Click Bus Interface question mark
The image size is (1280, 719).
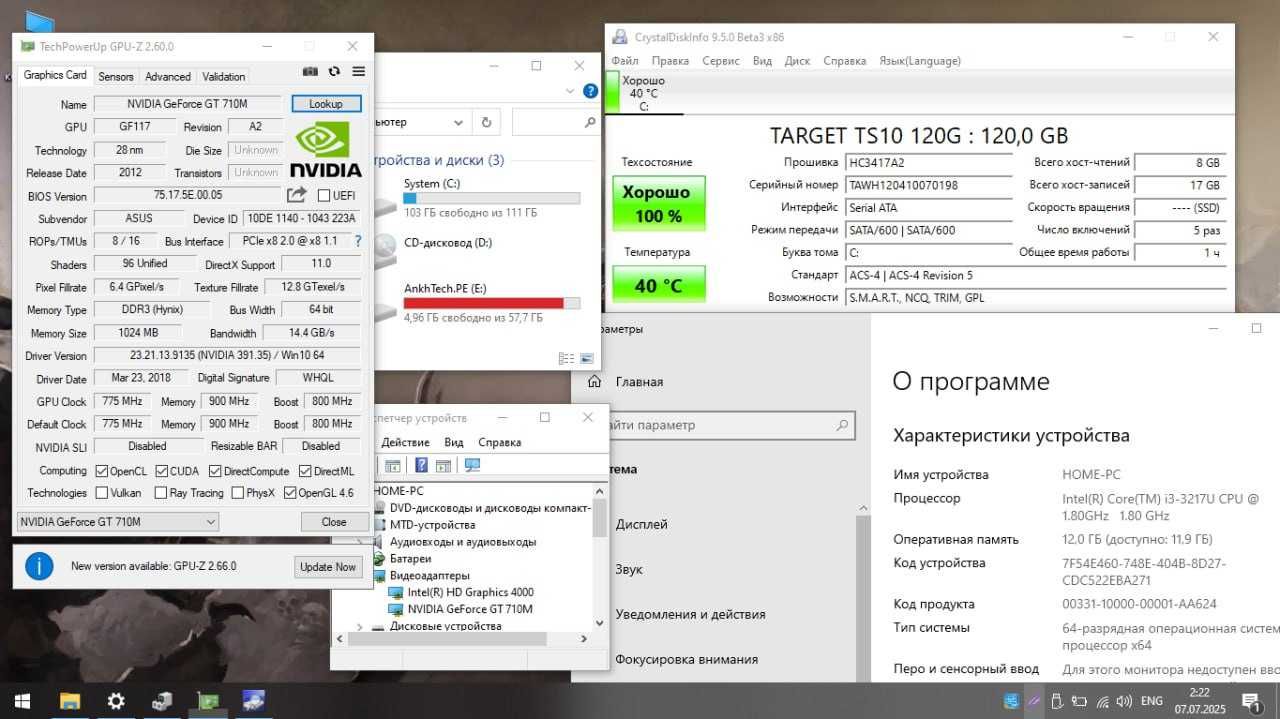[x=358, y=241]
